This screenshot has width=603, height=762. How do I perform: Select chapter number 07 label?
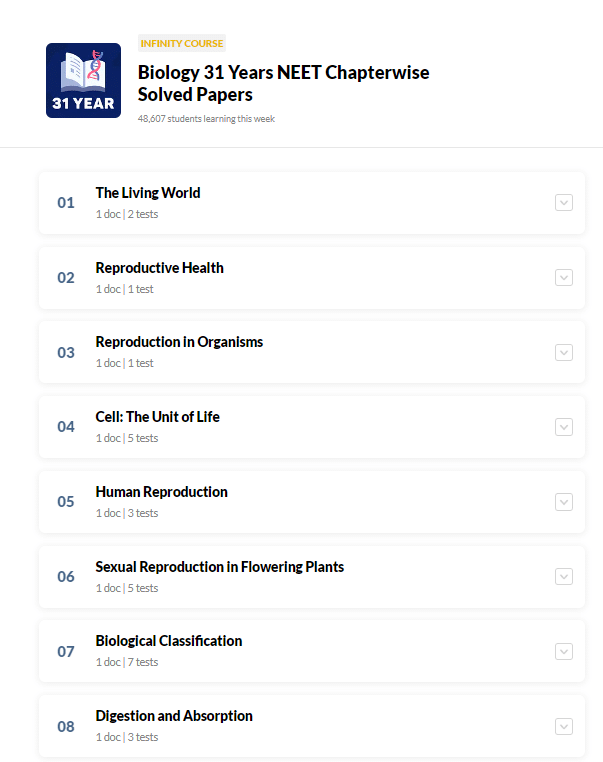point(66,651)
